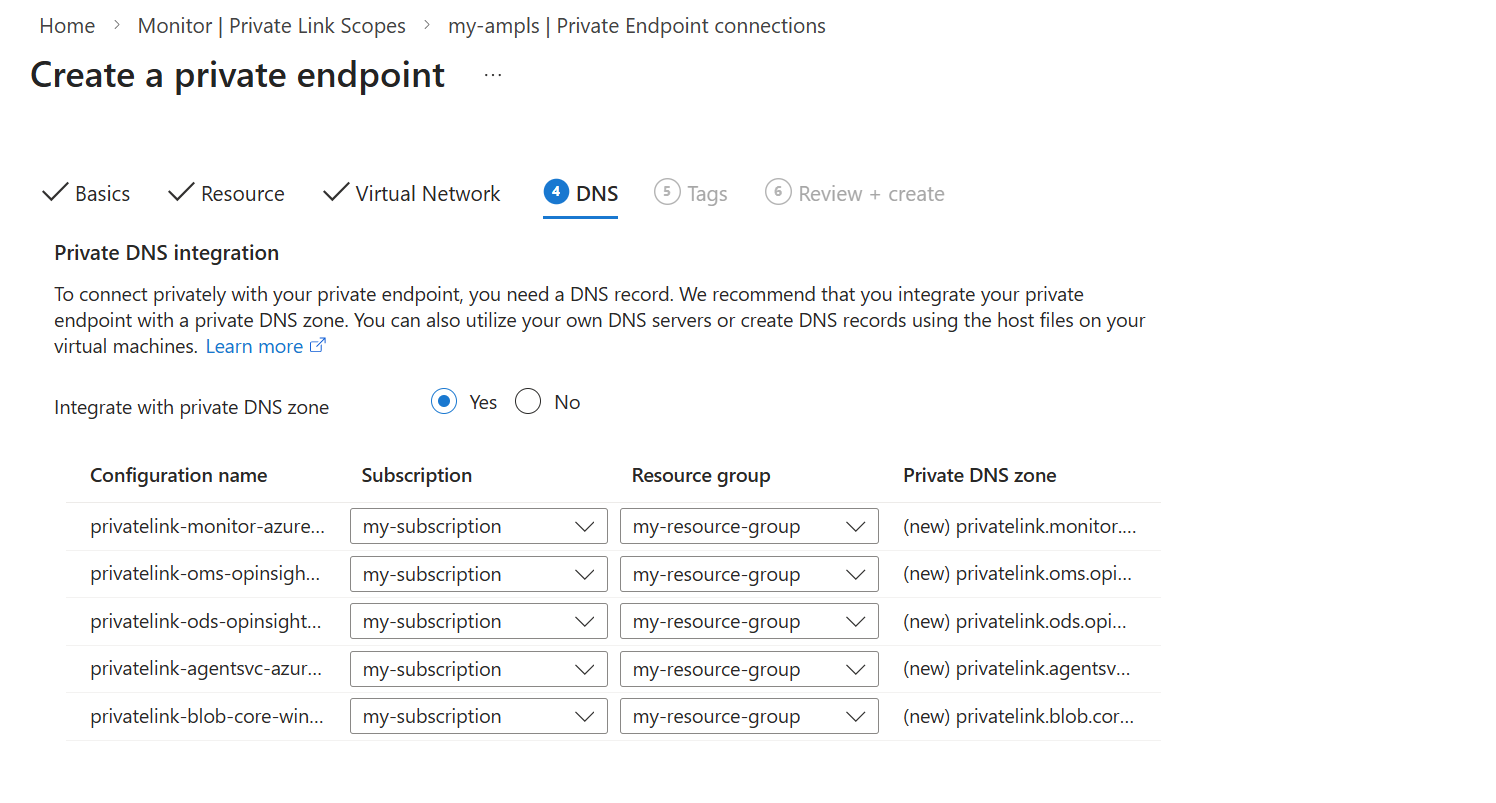Select No for private DNS zone integration
This screenshot has width=1496, height=803.
click(x=528, y=402)
